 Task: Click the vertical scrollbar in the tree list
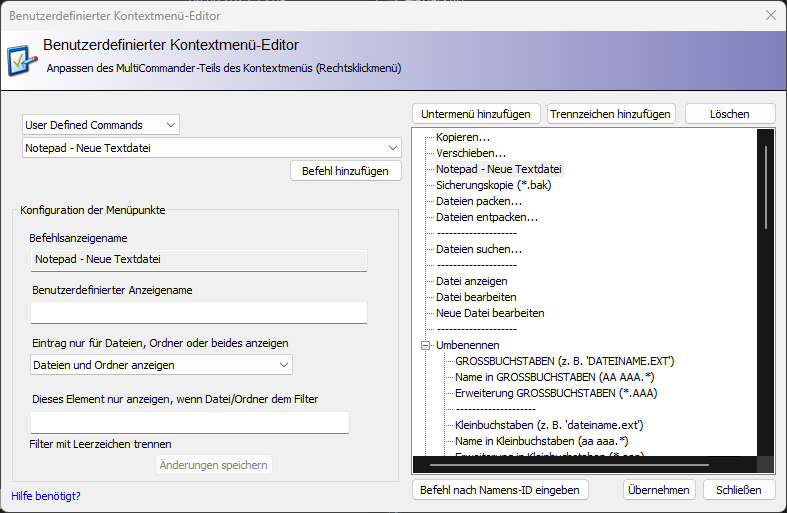coord(765,180)
